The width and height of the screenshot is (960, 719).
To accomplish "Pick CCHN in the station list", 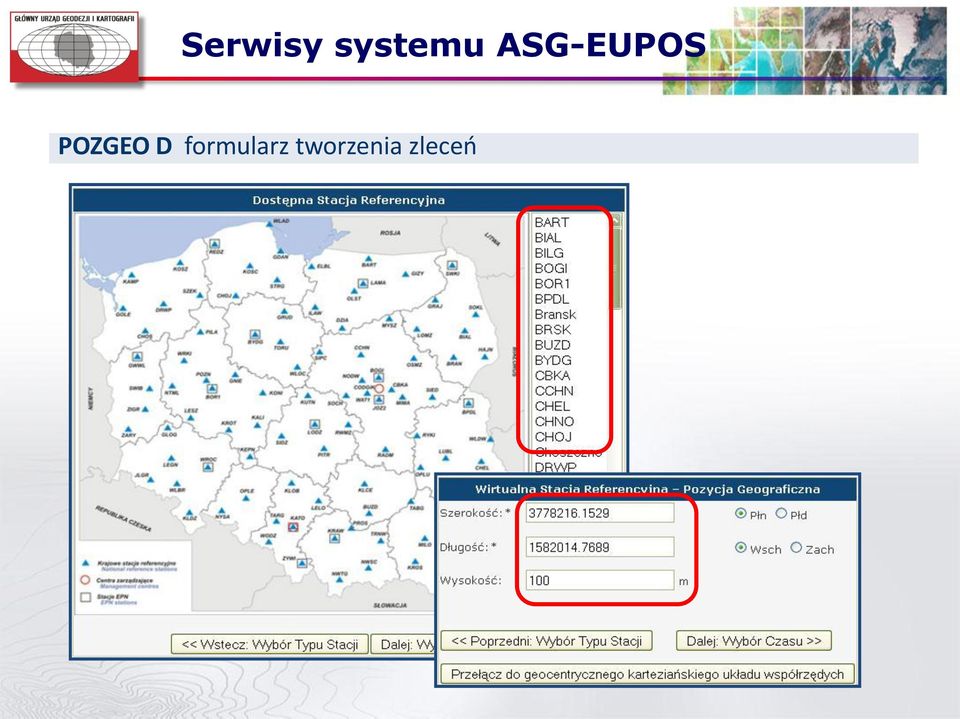I will click(554, 391).
